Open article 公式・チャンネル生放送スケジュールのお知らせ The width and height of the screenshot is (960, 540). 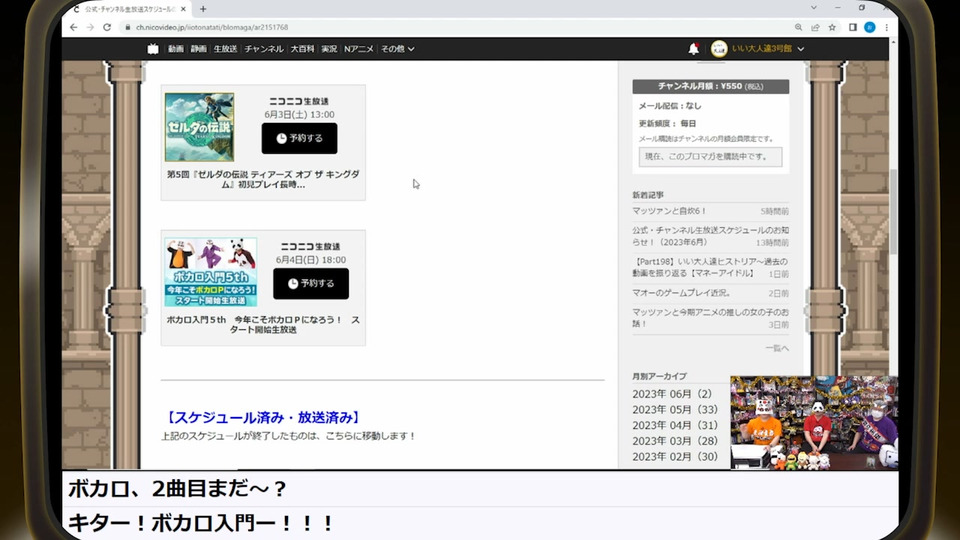tap(710, 236)
